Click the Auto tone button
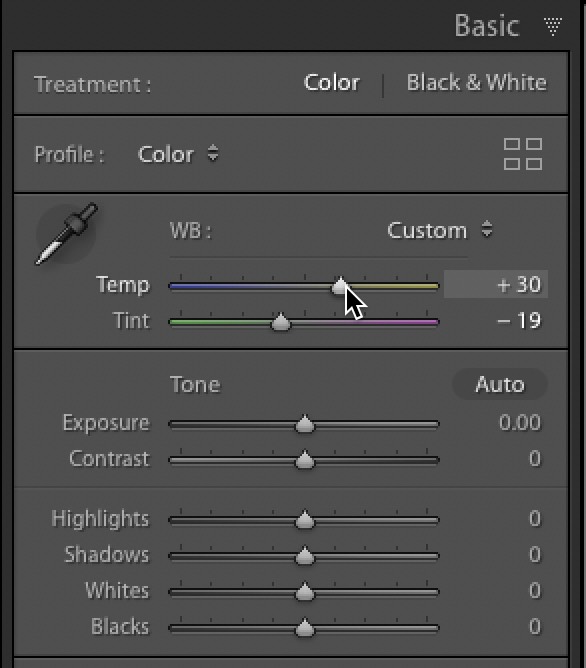Viewport: 586px width, 668px height. pos(500,384)
